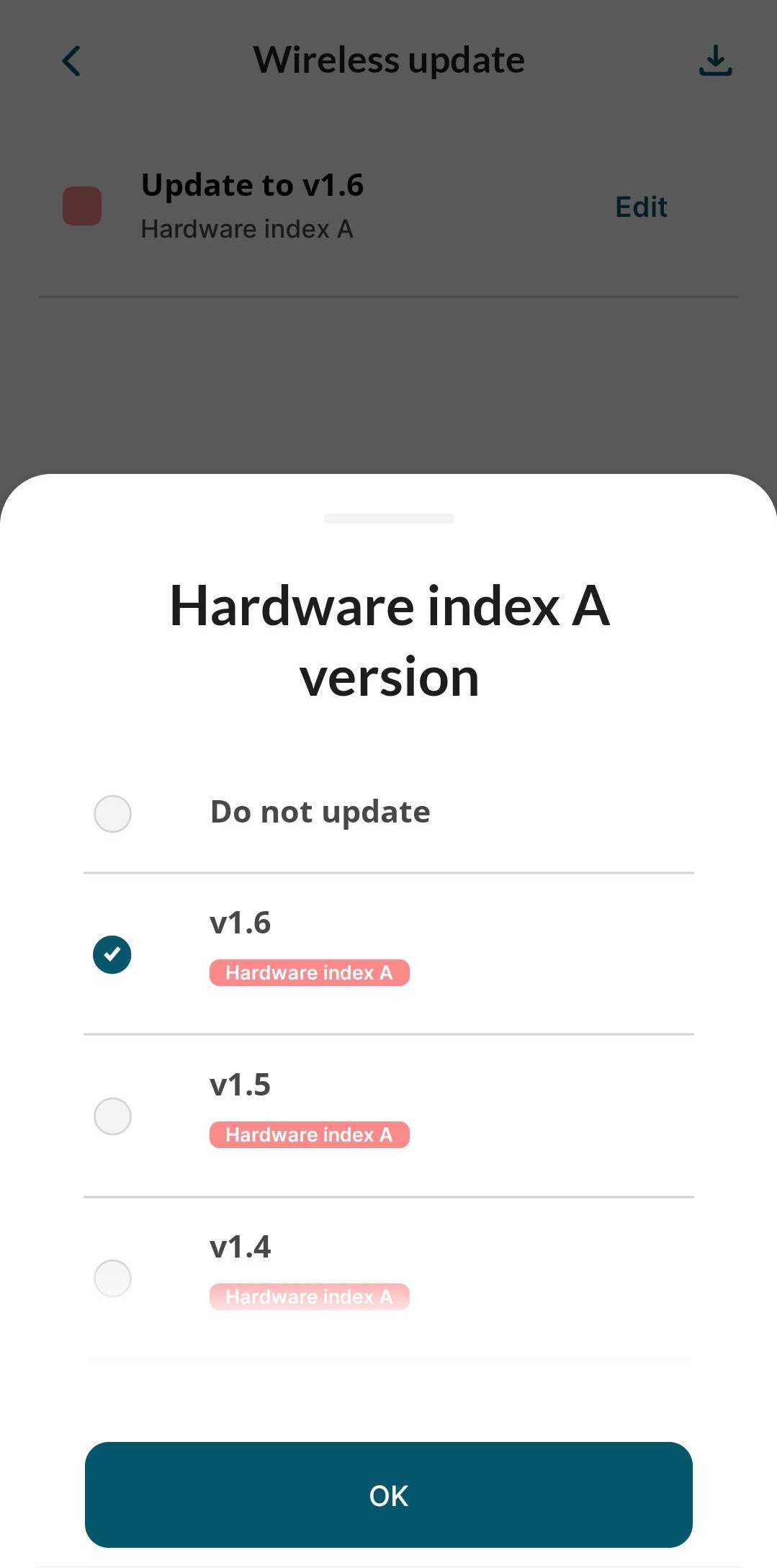Select the Do not update radio button
The width and height of the screenshot is (777, 1568).
pyautogui.click(x=112, y=814)
